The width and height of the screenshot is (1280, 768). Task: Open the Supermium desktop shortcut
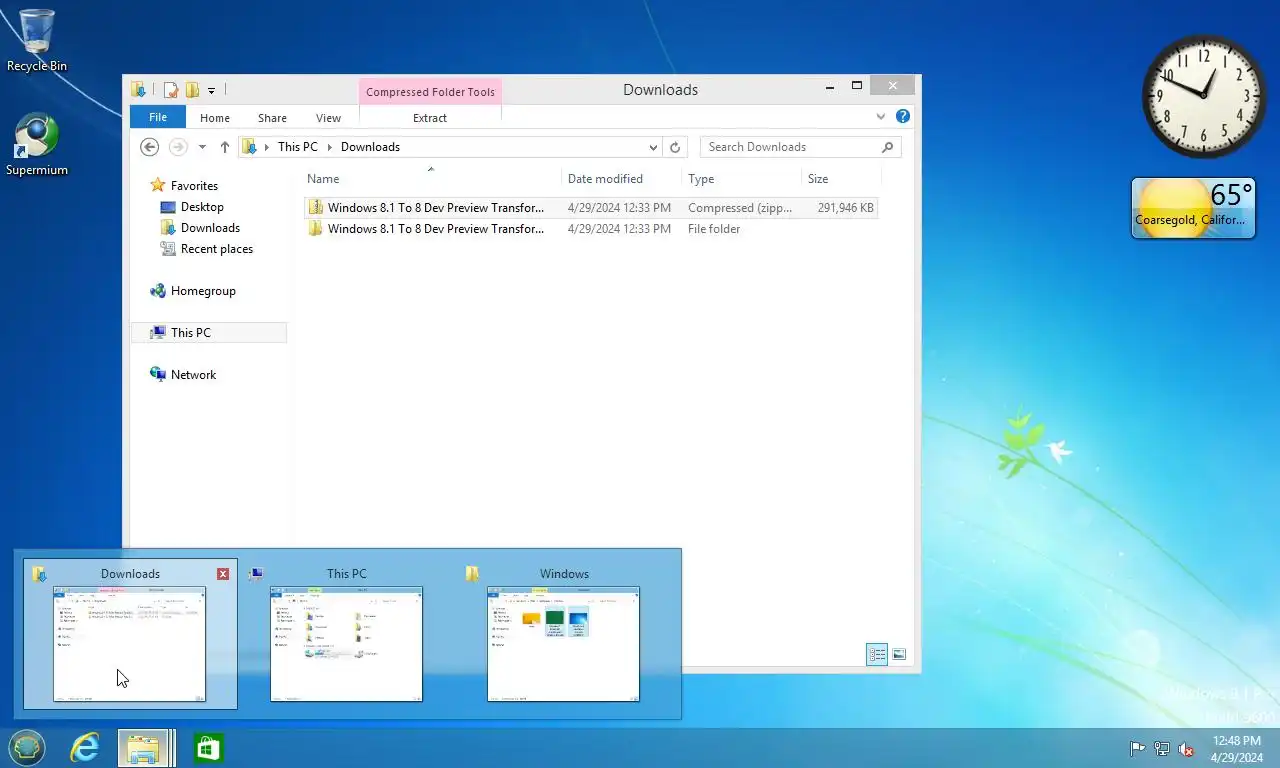point(37,145)
